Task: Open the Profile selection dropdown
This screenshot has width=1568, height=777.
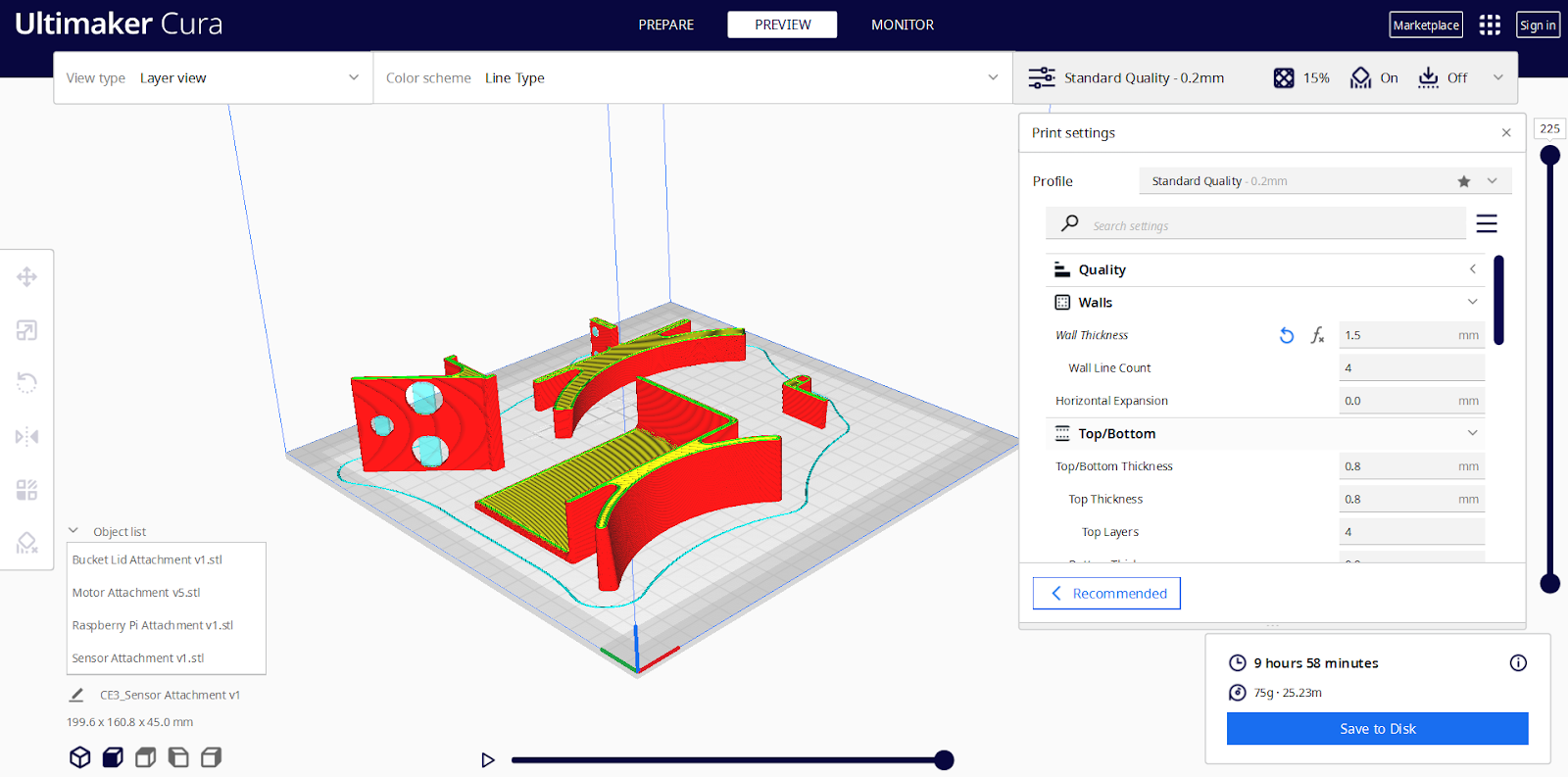Action: (x=1325, y=181)
